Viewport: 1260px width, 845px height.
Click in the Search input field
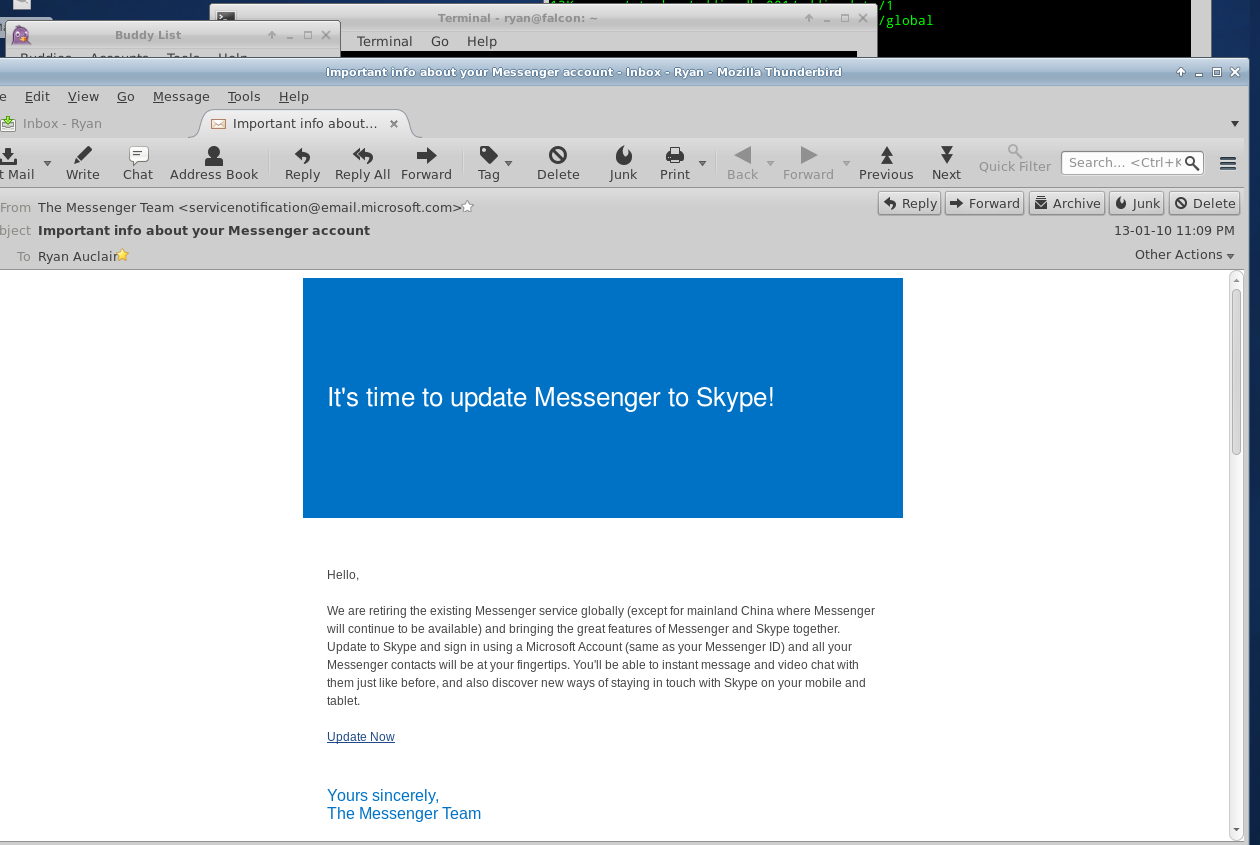[x=1123, y=163]
